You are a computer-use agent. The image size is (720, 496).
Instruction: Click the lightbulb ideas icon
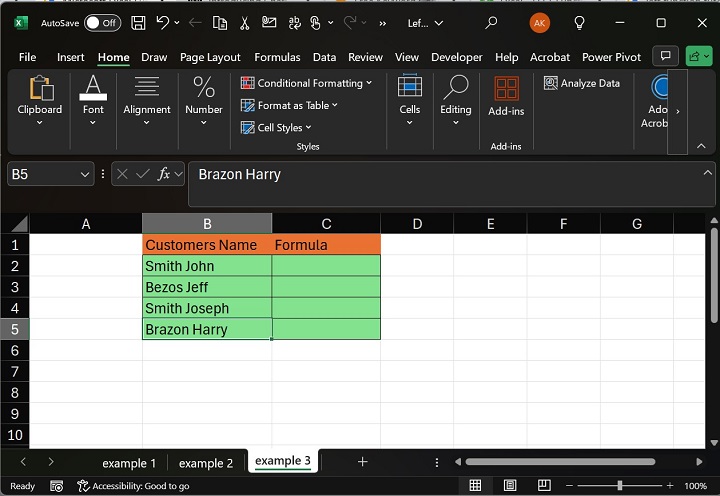[579, 22]
